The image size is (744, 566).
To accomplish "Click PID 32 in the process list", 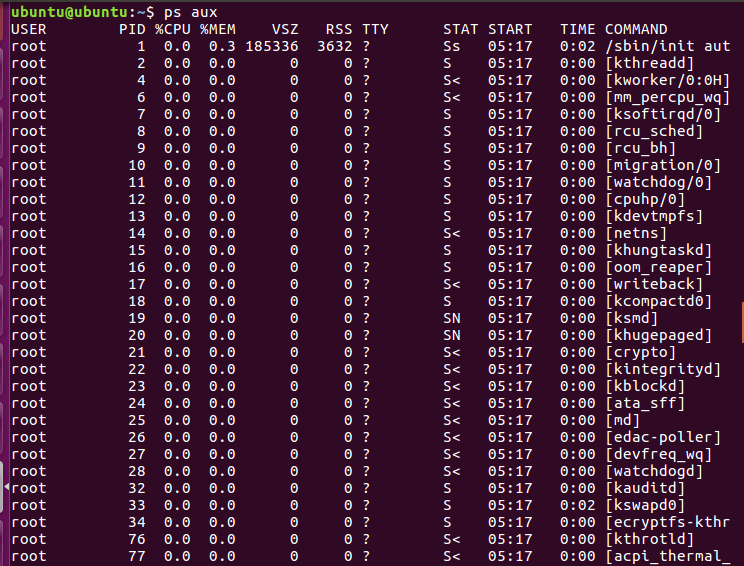I will [137, 488].
